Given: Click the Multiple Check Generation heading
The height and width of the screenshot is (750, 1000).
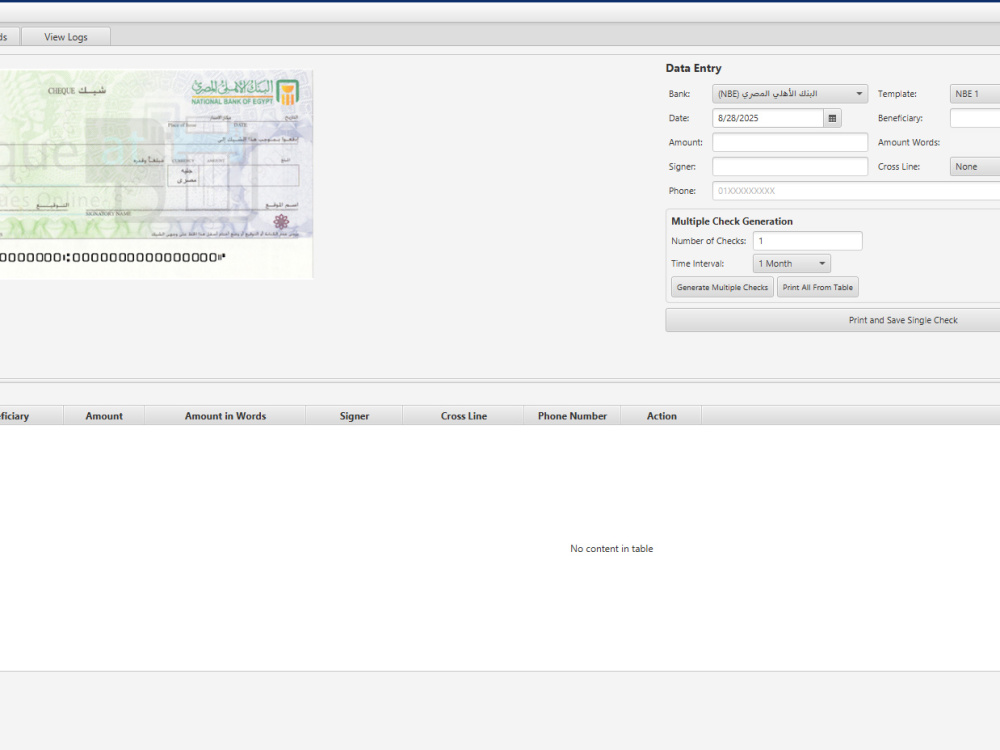Looking at the screenshot, I should tap(732, 221).
